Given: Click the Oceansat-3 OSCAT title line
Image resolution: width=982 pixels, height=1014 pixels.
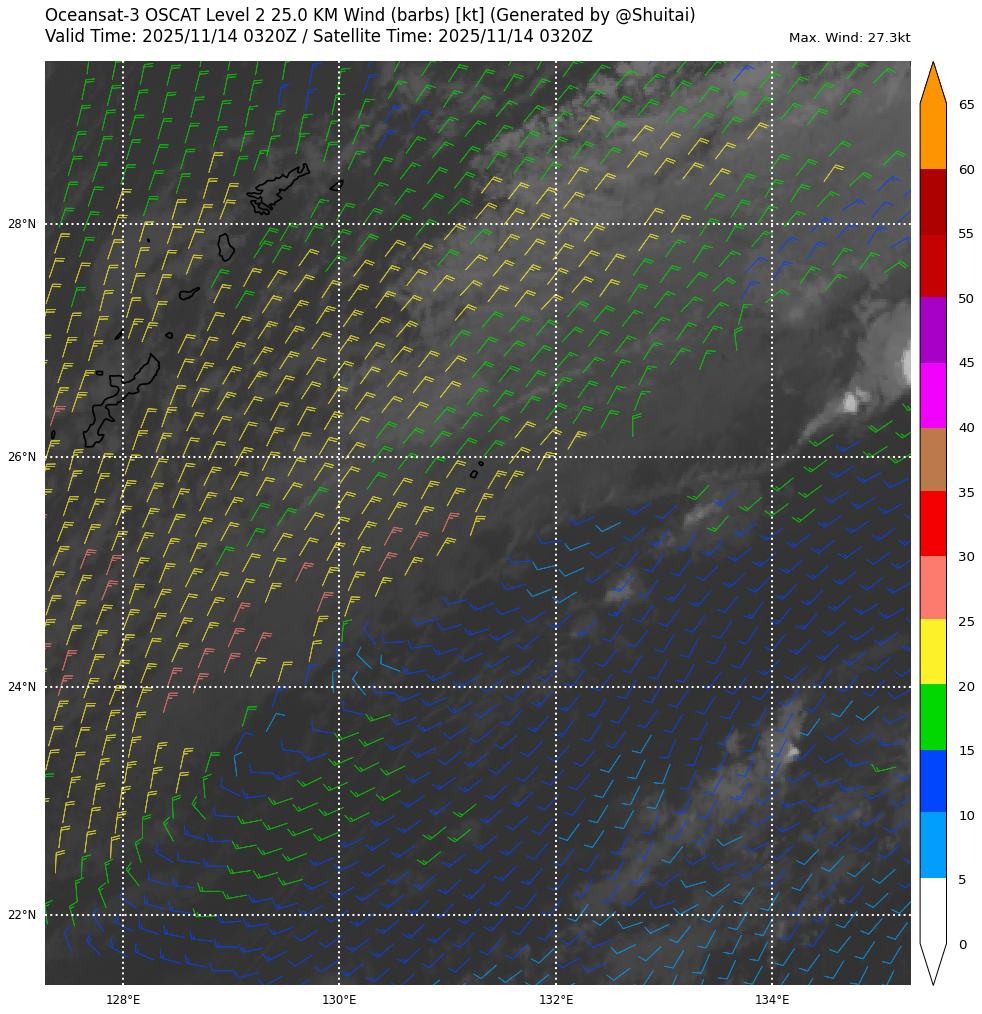Looking at the screenshot, I should [x=370, y=15].
